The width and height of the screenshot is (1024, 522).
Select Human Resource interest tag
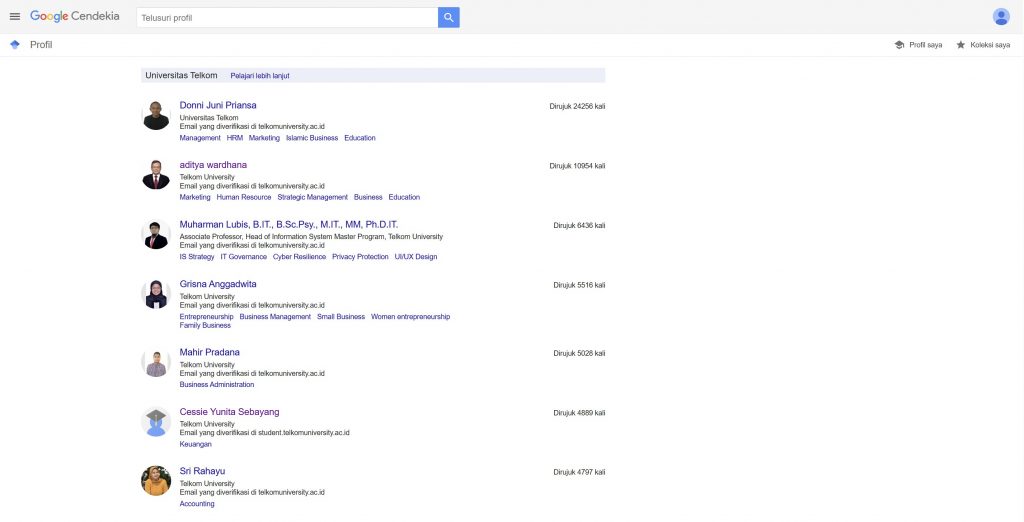tap(244, 197)
